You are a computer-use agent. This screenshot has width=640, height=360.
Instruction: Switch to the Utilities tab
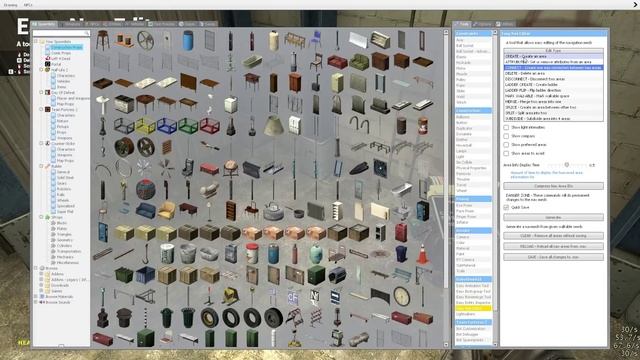pos(505,24)
